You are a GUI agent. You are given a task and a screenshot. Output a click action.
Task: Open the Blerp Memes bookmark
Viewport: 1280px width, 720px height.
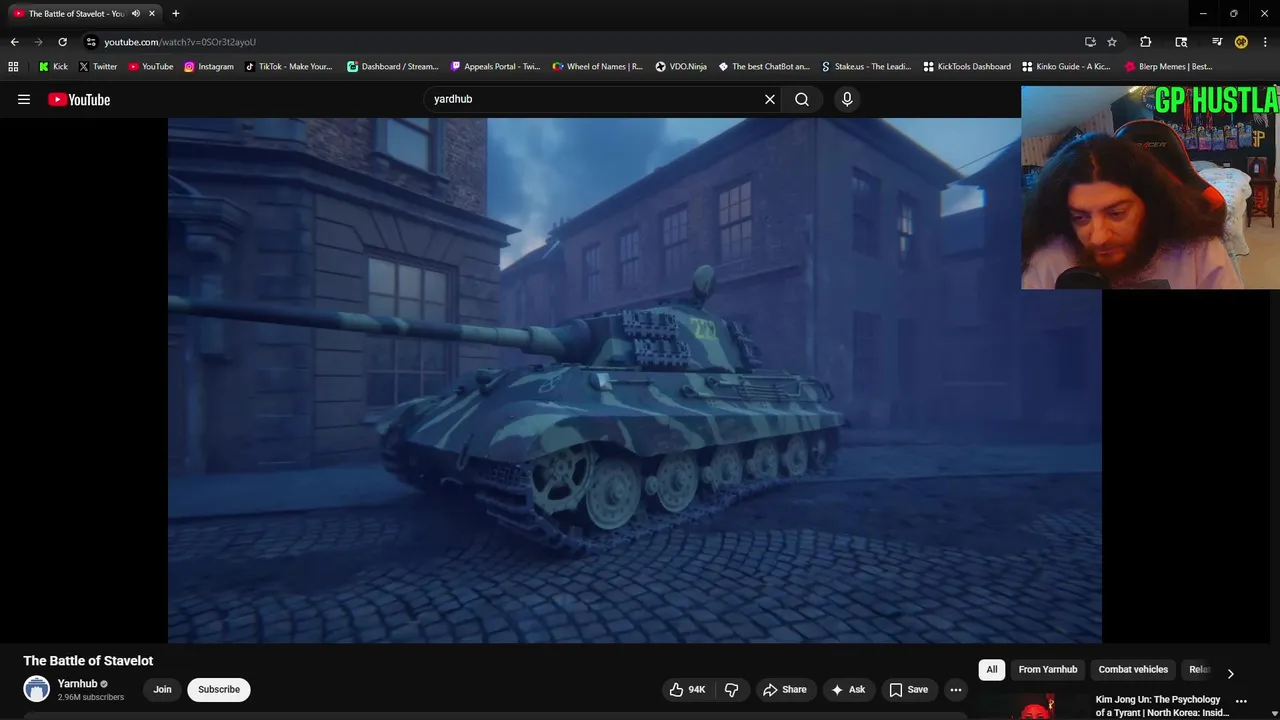(x=1169, y=67)
